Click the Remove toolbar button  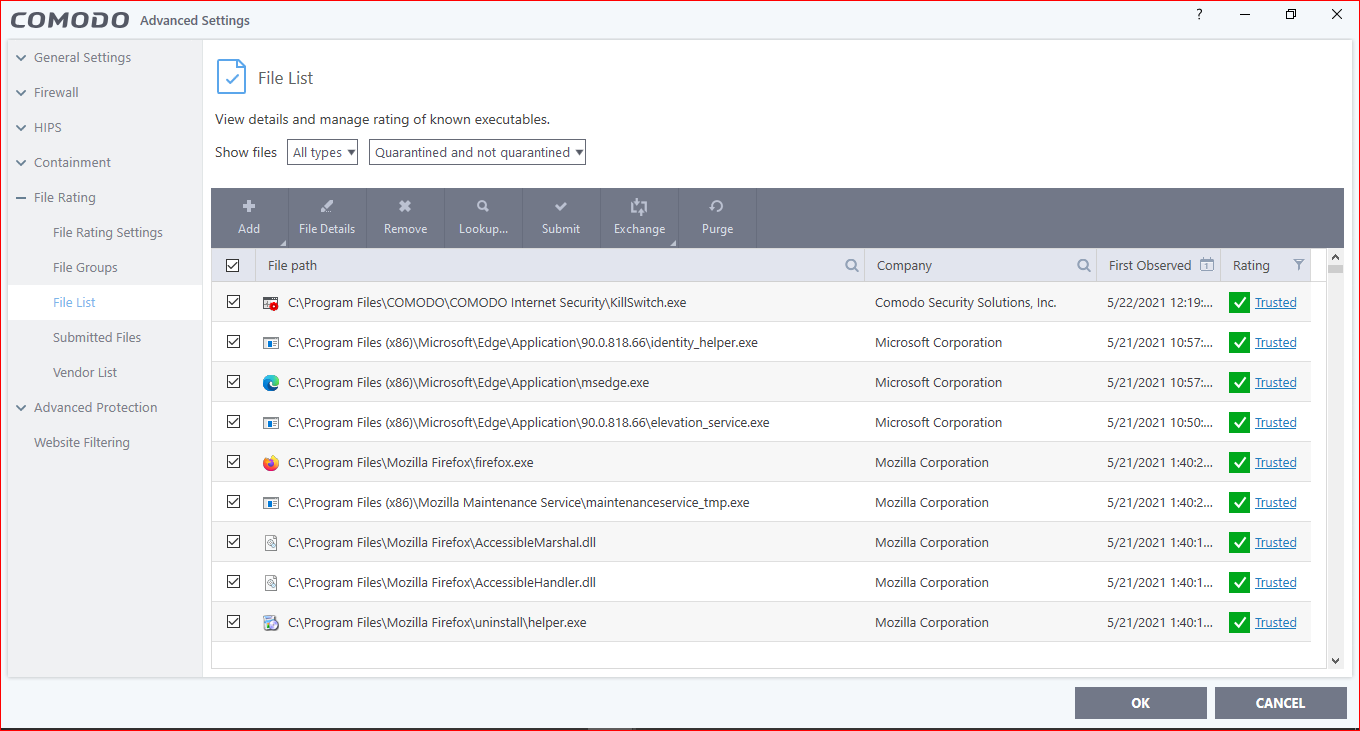click(x=405, y=217)
